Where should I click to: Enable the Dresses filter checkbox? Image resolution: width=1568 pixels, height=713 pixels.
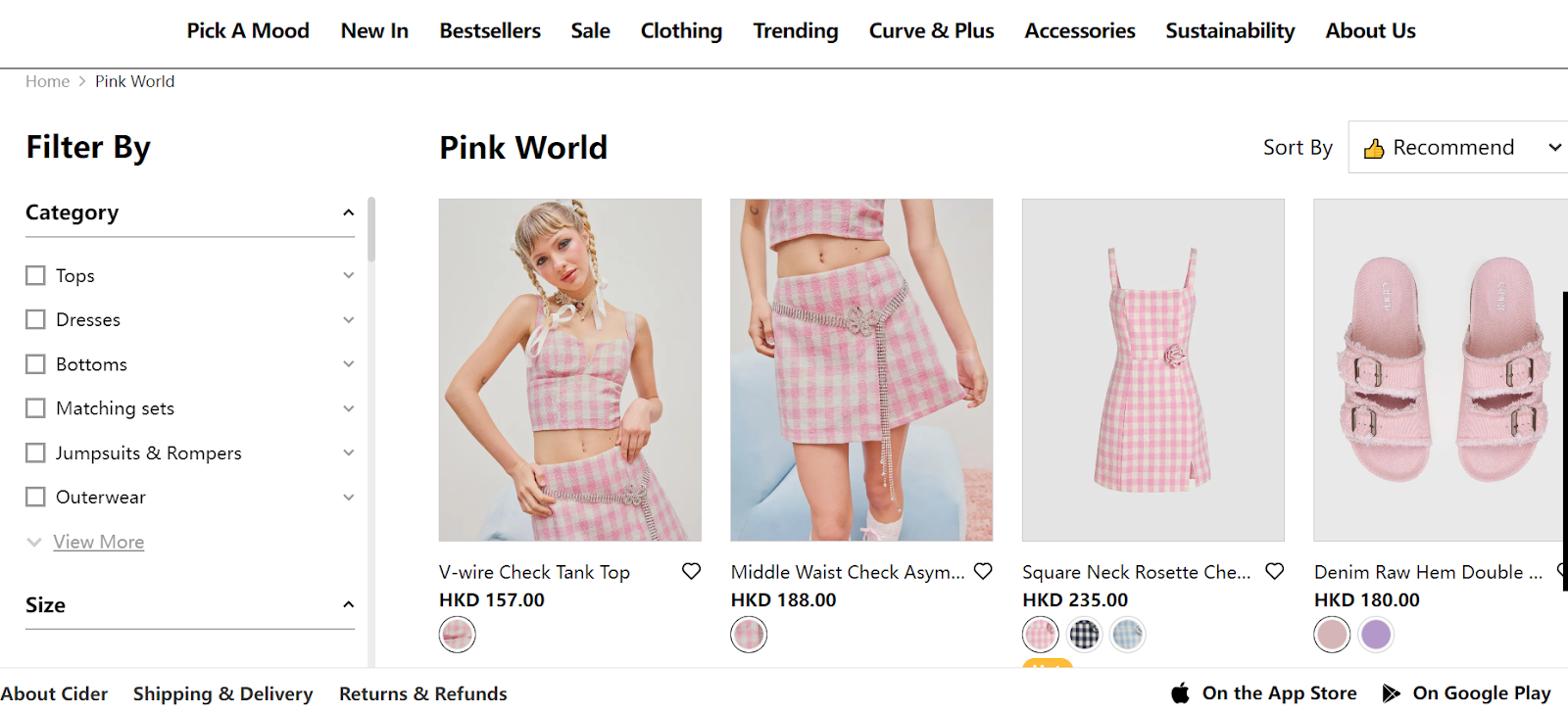pos(36,319)
